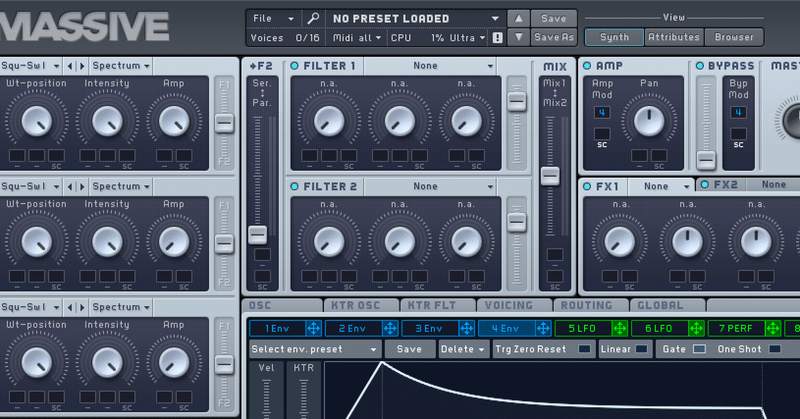Open the File dropdown menu
This screenshot has width=800, height=419.
tap(273, 18)
